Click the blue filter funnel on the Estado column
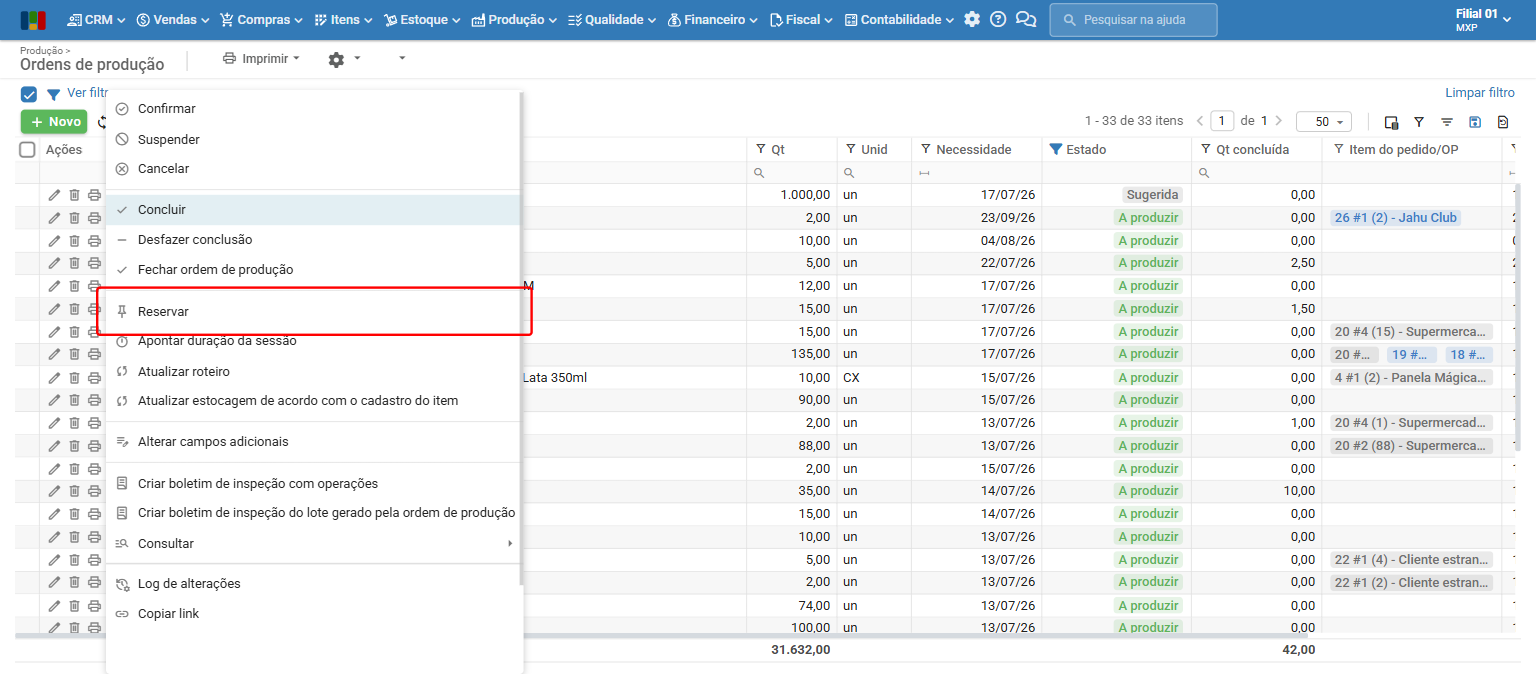Viewport: 1536px width, 674px height. (1055, 150)
